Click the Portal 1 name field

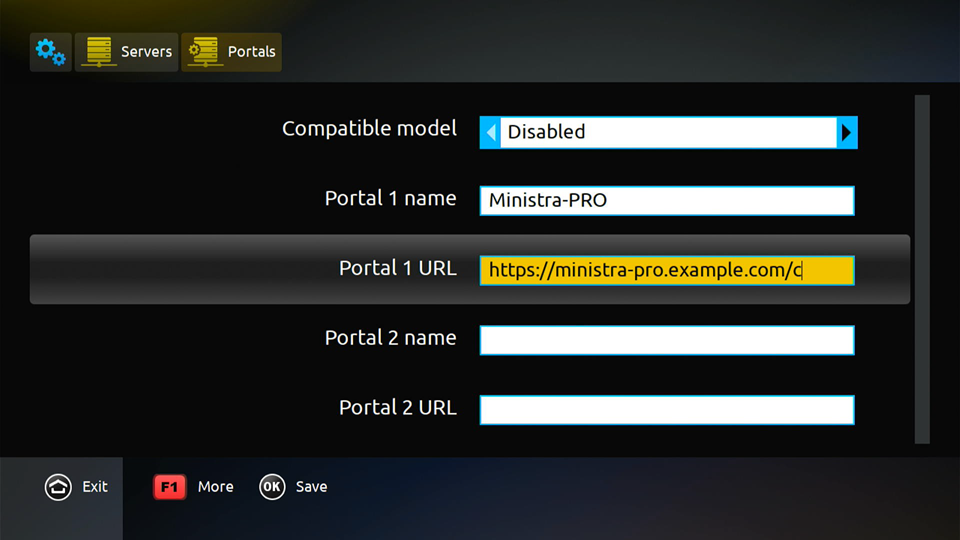pyautogui.click(x=667, y=201)
